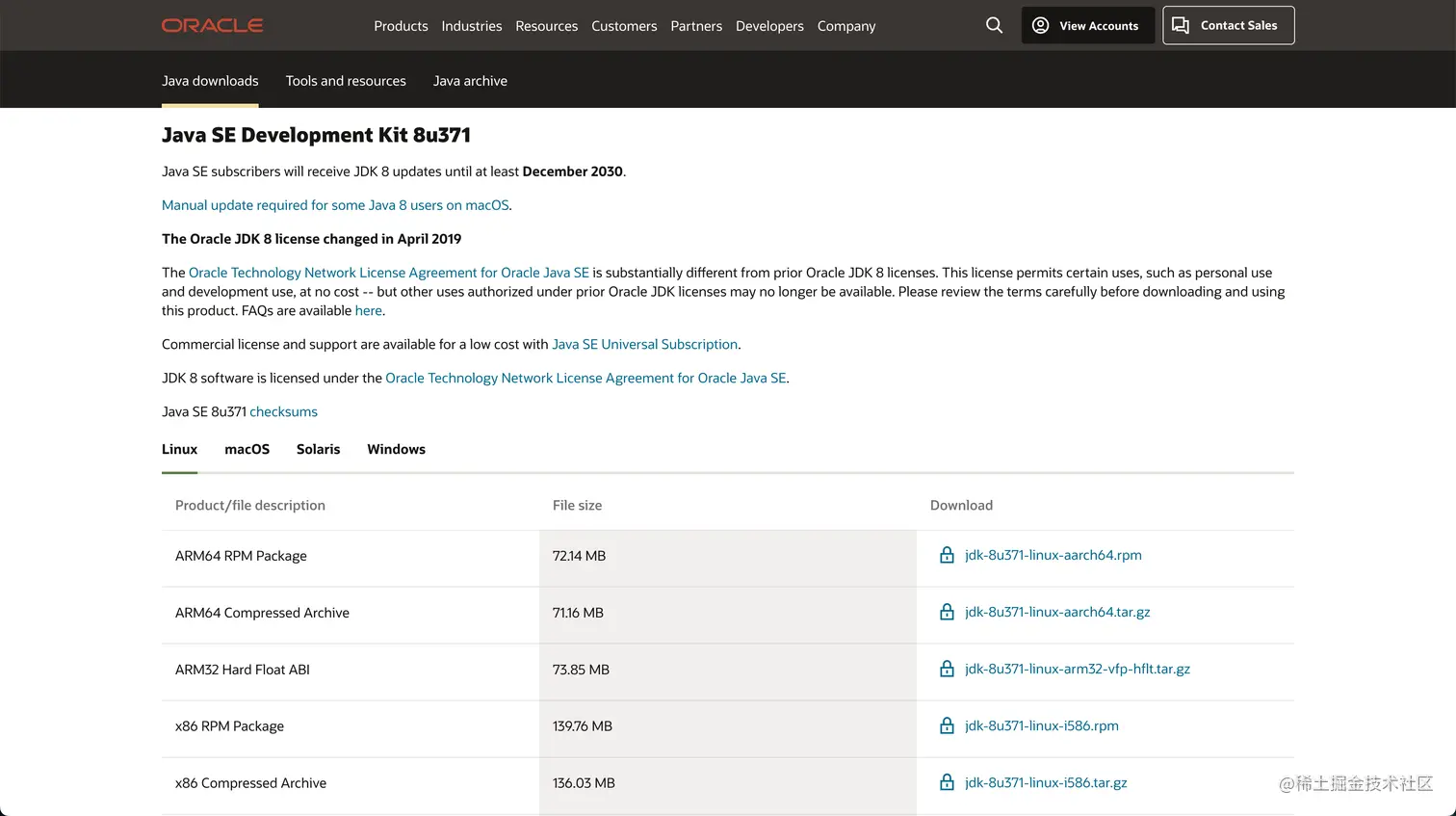Click the Oracle logo
The width and height of the screenshot is (1456, 816).
coord(212,25)
